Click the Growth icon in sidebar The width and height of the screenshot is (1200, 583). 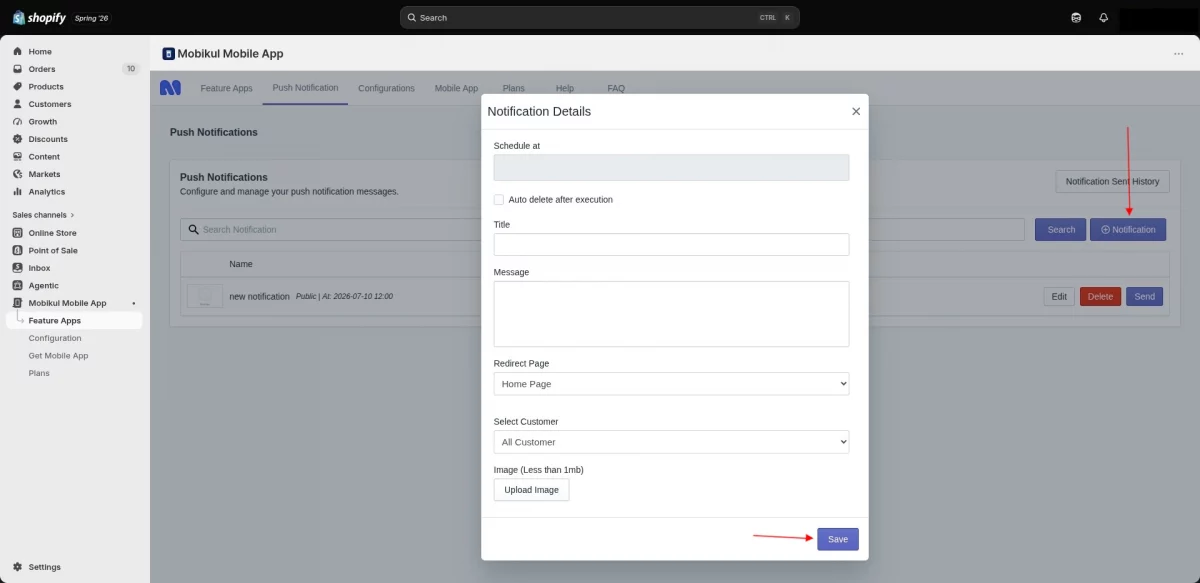(18, 121)
